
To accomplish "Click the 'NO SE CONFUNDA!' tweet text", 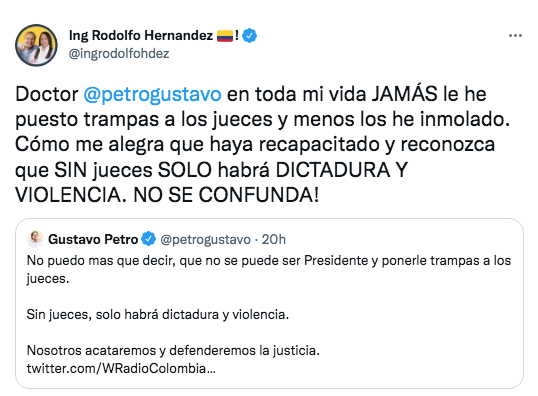I will coord(226,195).
